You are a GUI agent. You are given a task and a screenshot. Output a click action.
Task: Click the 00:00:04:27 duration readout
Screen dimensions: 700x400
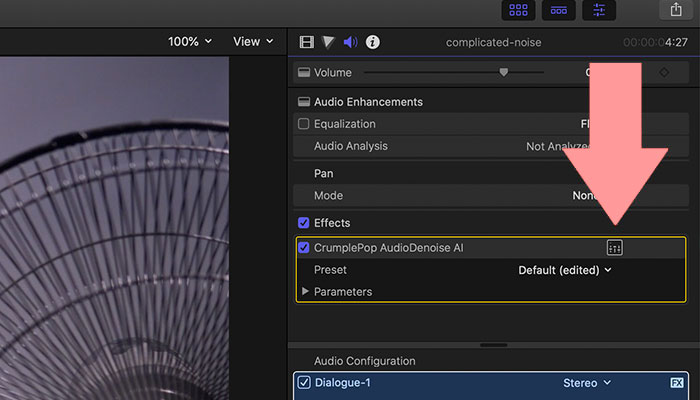(655, 42)
